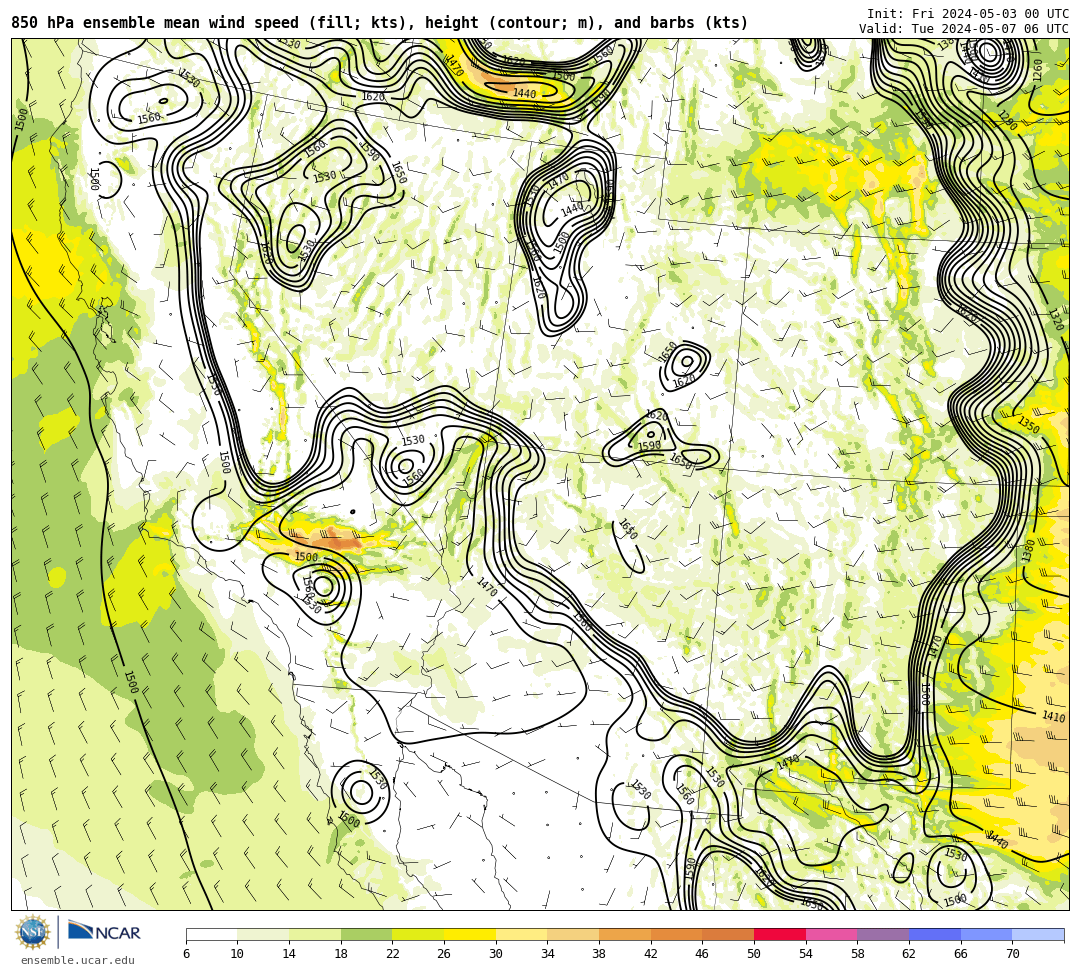The width and height of the screenshot is (1080, 973).
Task: Click the 1350 contour label
Action: pyautogui.click(x=1028, y=424)
